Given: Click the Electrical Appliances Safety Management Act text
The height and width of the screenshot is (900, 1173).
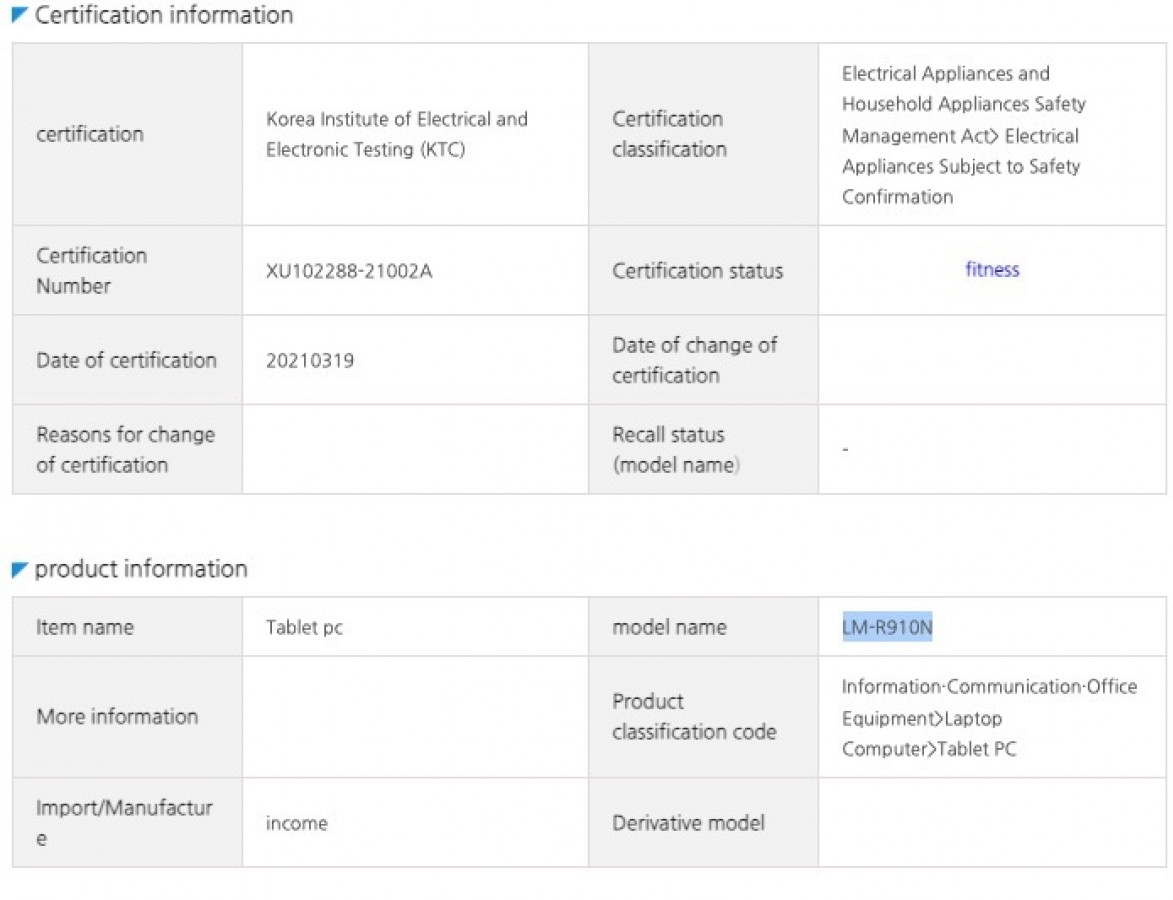Looking at the screenshot, I should (962, 134).
